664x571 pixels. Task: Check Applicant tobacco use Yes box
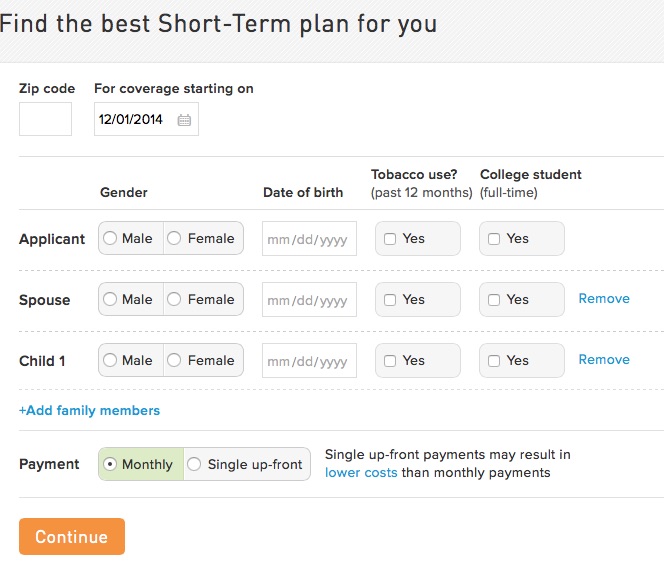point(390,239)
